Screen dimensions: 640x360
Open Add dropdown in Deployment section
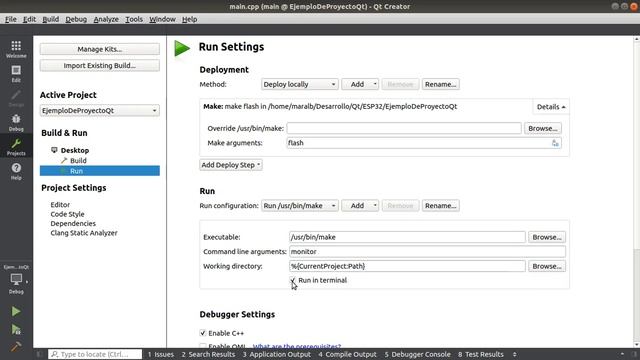360,84
